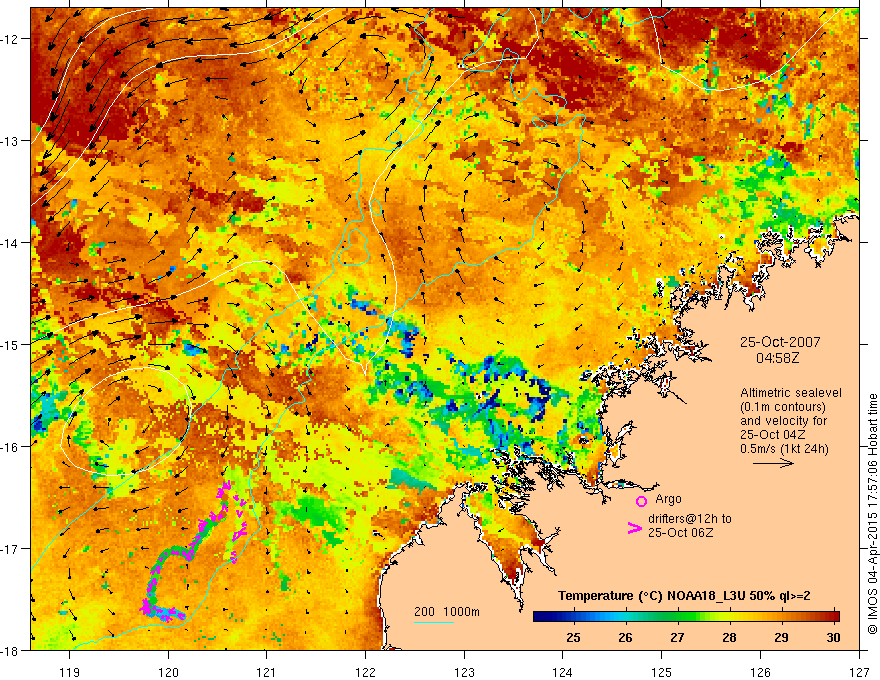Viewport: 880px width, 680px height.
Task: Click latitude axis label -16
Action: 10,447
